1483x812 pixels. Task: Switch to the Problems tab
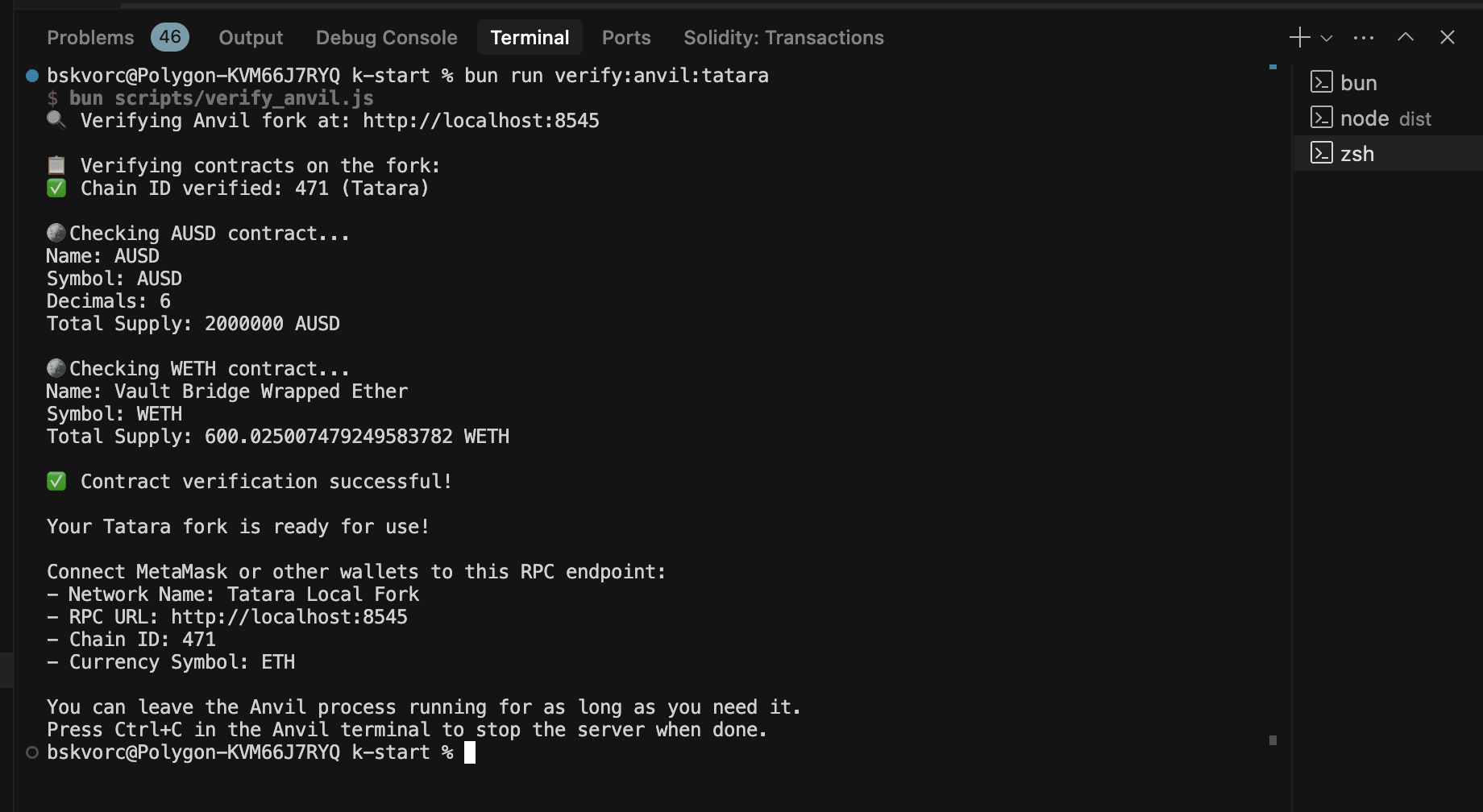(90, 38)
